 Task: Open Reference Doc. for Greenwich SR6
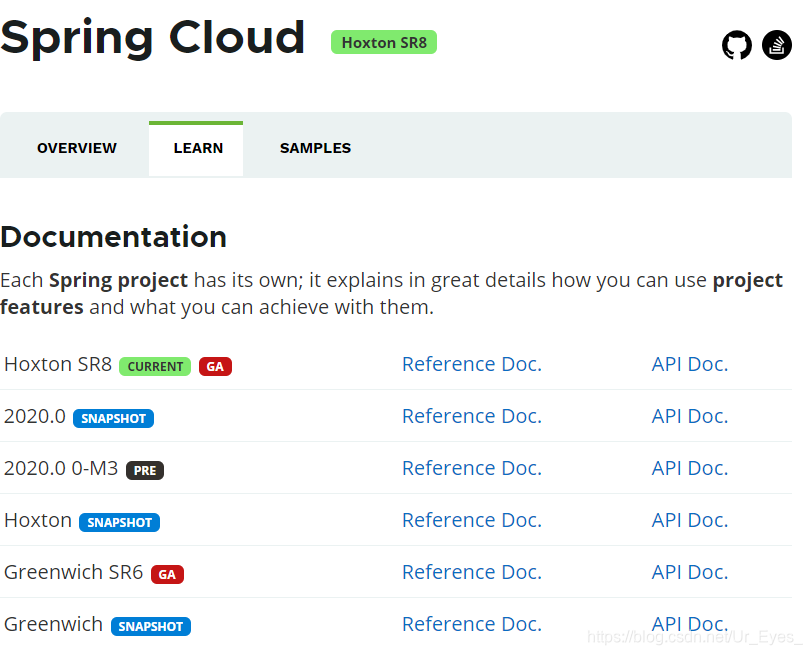pyautogui.click(x=472, y=572)
